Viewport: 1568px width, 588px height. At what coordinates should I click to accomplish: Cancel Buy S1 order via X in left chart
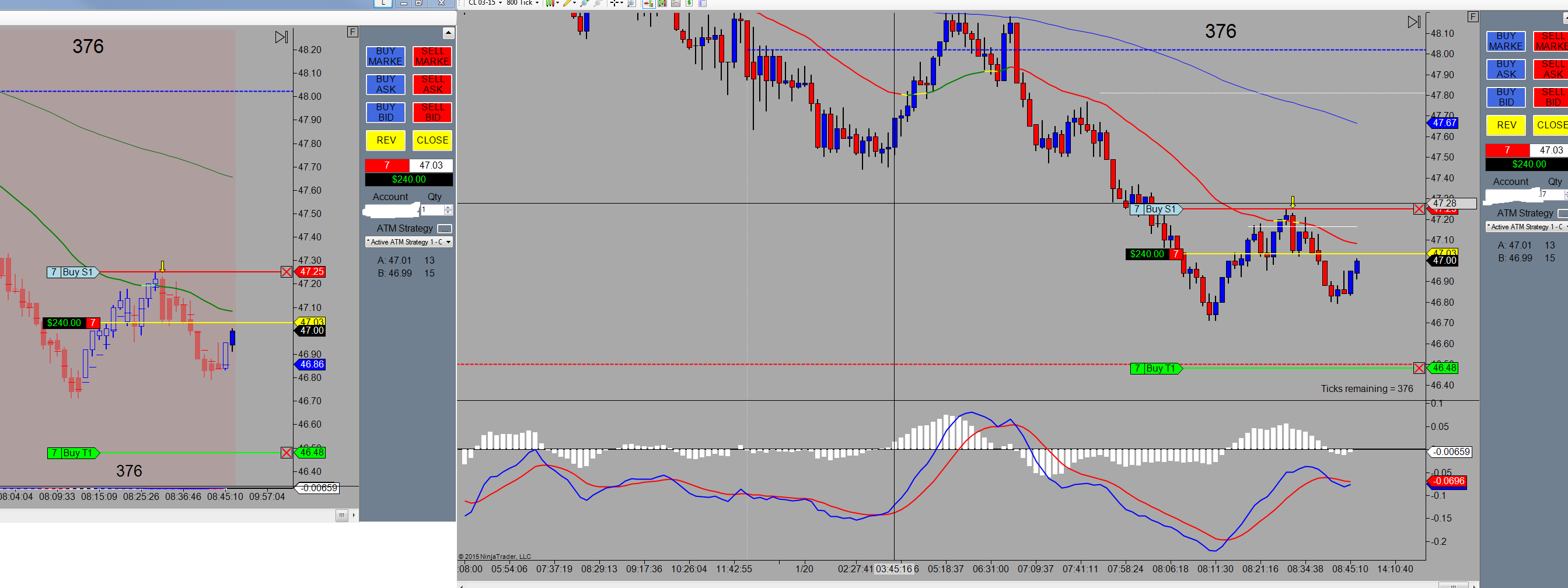tap(286, 271)
